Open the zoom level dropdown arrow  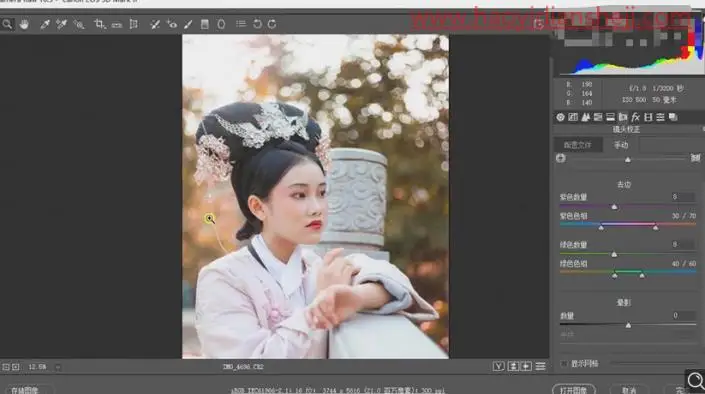point(58,367)
